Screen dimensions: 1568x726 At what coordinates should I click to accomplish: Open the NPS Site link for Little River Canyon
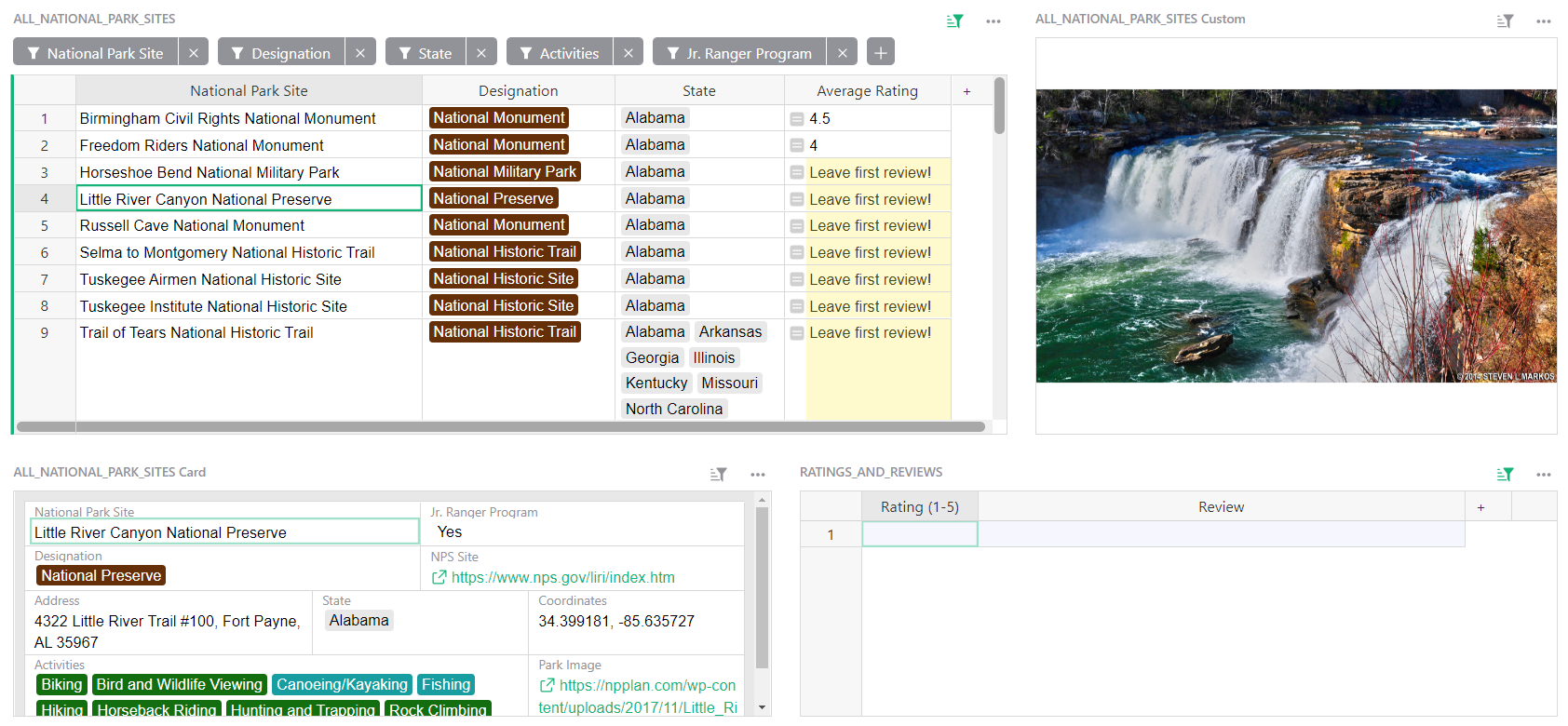click(x=562, y=577)
